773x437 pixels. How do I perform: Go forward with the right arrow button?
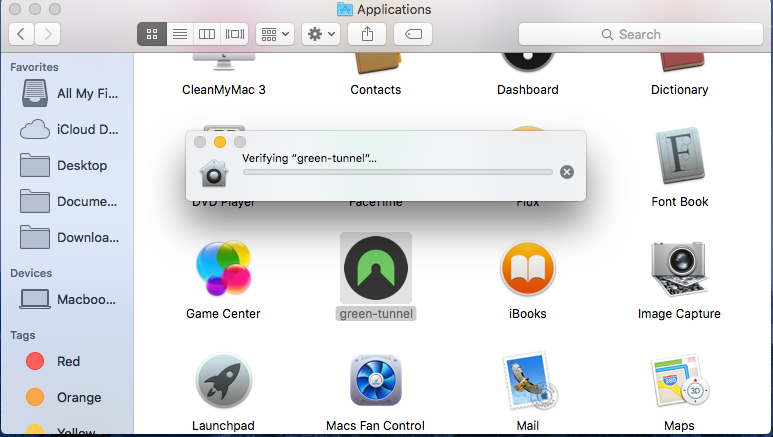[x=47, y=34]
